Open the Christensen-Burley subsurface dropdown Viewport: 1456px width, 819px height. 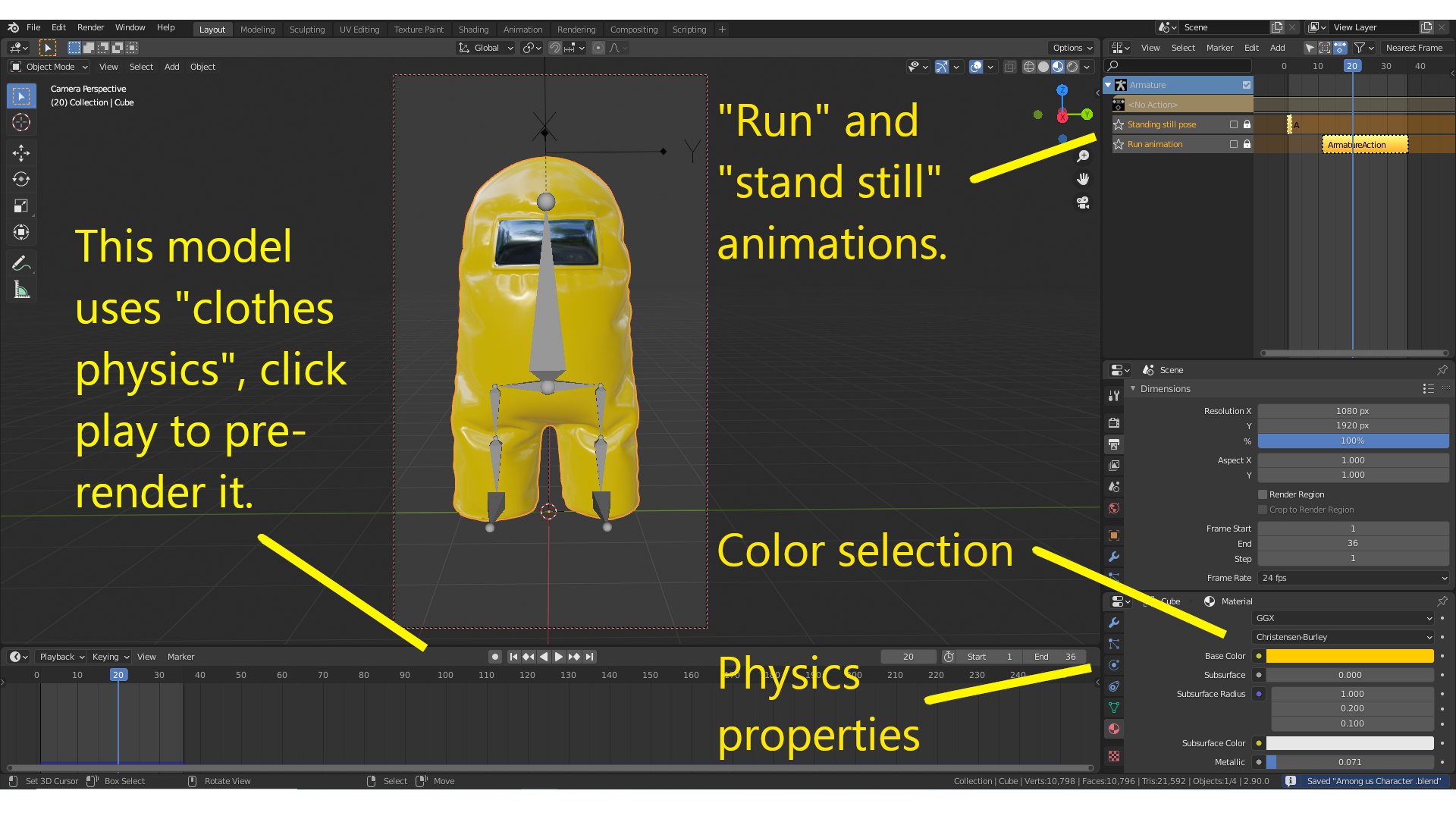tap(1343, 637)
